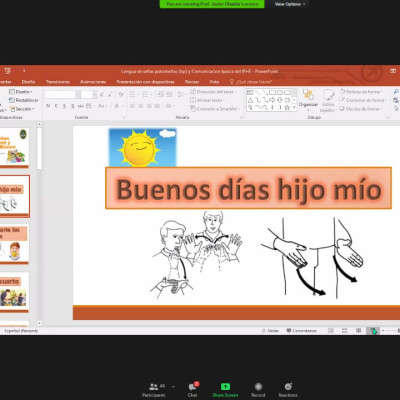The height and width of the screenshot is (400, 400).
Task: Select the right arrow shape in gallery
Action: pyautogui.click(x=272, y=100)
